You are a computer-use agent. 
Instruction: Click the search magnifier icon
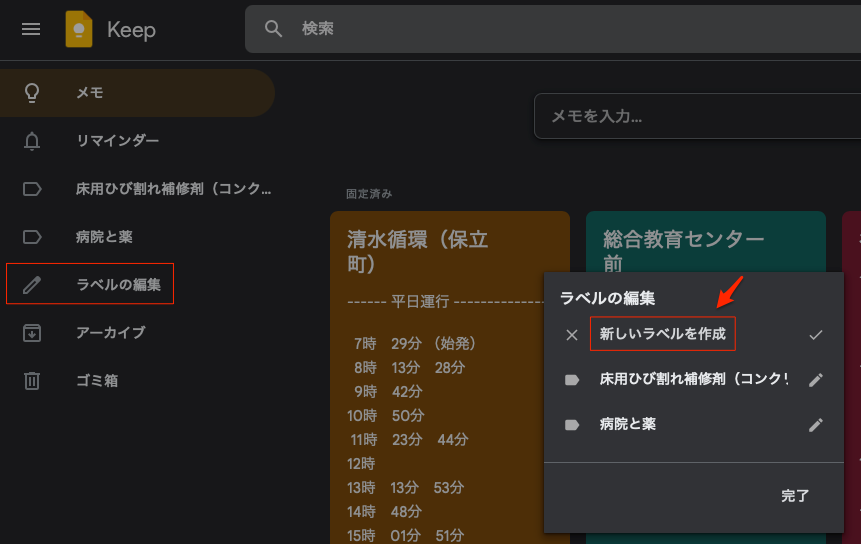tap(273, 29)
